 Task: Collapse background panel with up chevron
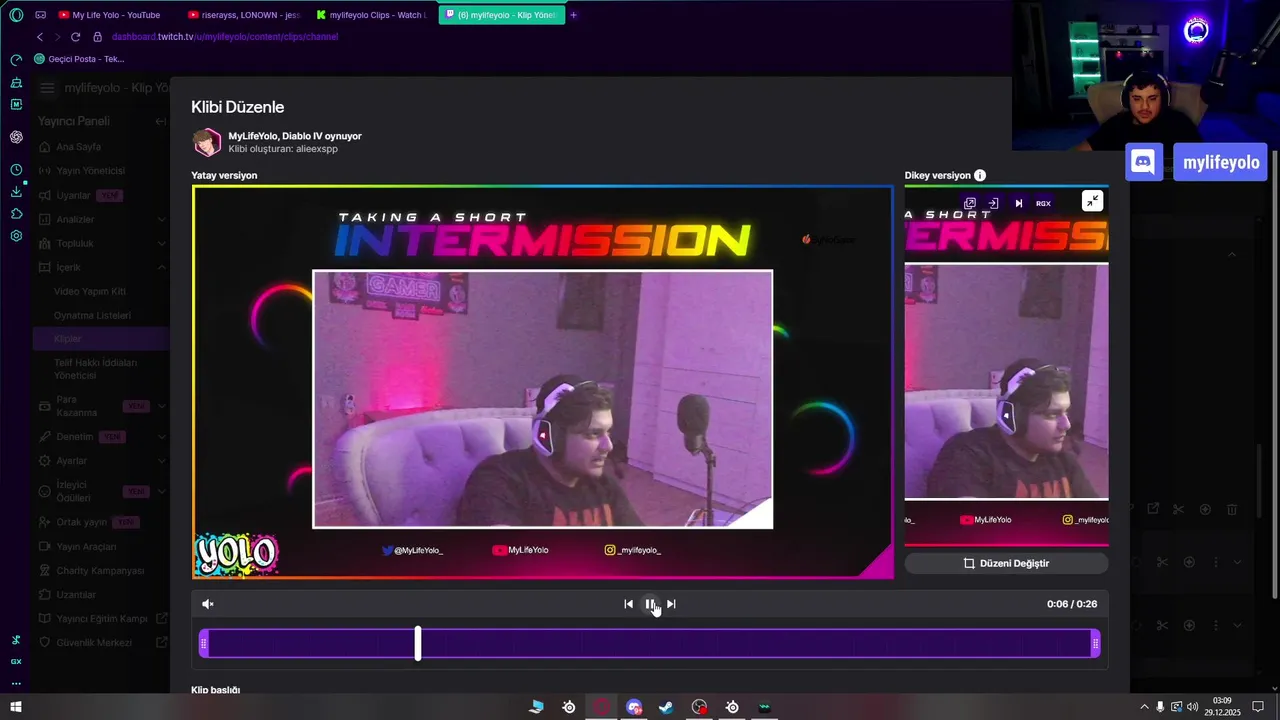[1232, 254]
